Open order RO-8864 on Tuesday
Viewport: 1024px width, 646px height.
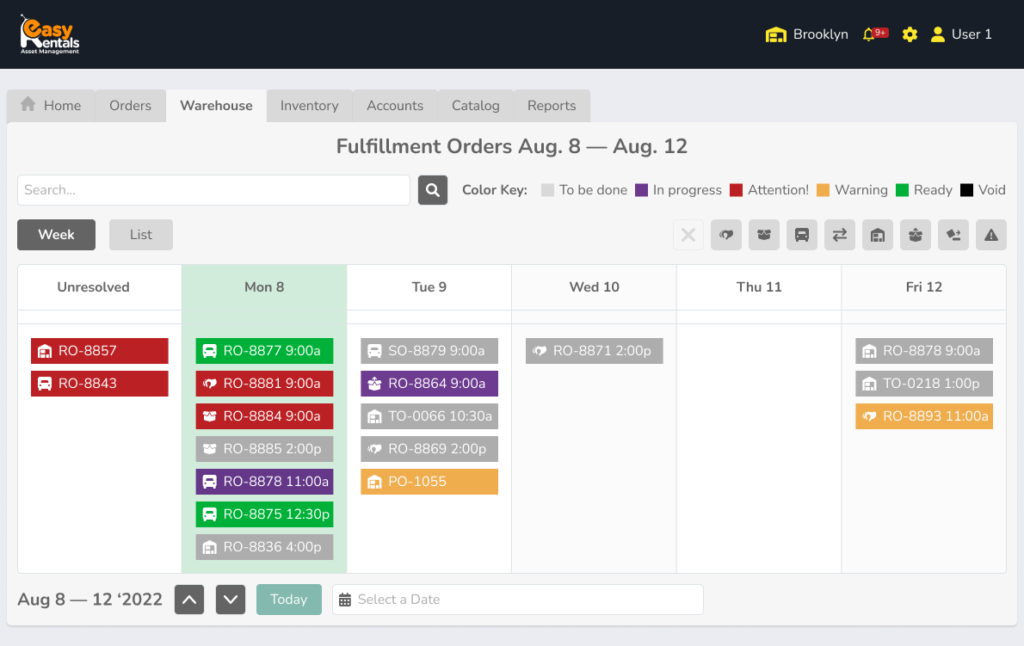(429, 384)
